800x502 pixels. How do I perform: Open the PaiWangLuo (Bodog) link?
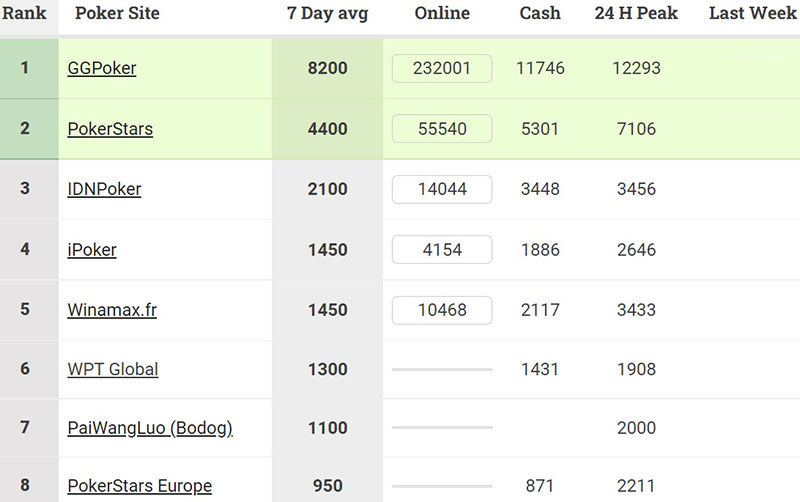coord(150,428)
